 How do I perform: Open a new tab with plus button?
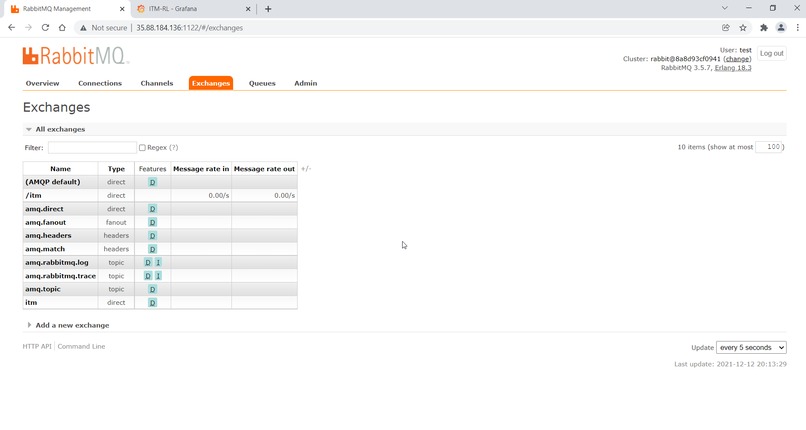[268, 9]
